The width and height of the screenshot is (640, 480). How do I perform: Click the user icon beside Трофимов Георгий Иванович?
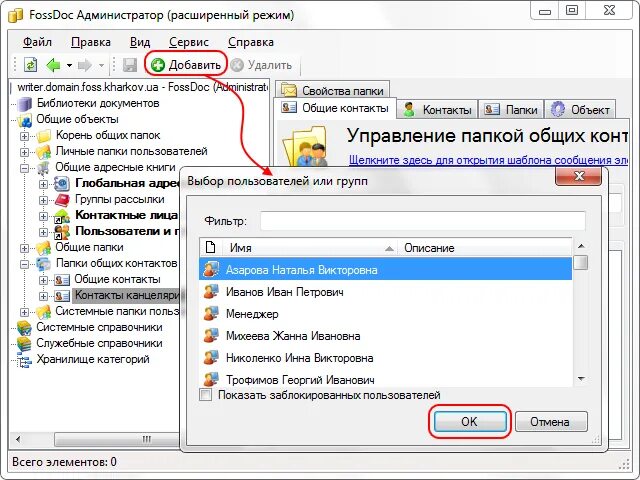coord(211,379)
